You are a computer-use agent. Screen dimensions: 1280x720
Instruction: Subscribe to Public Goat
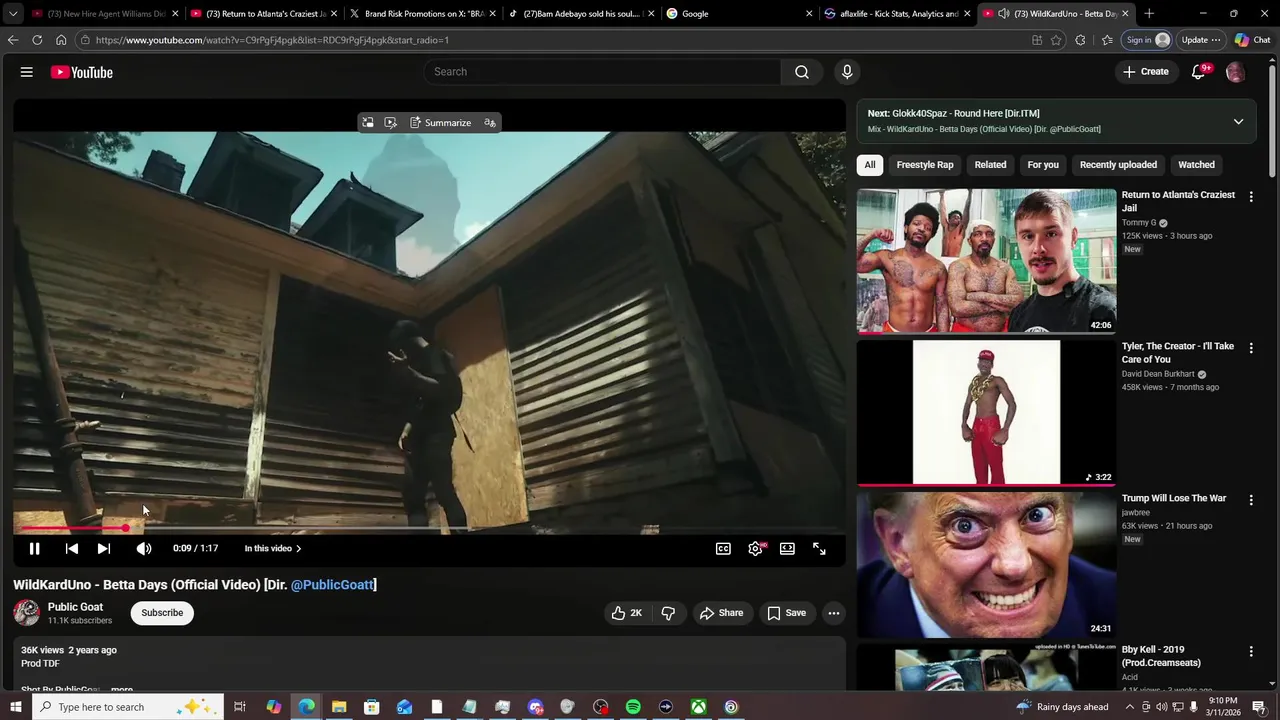162,613
